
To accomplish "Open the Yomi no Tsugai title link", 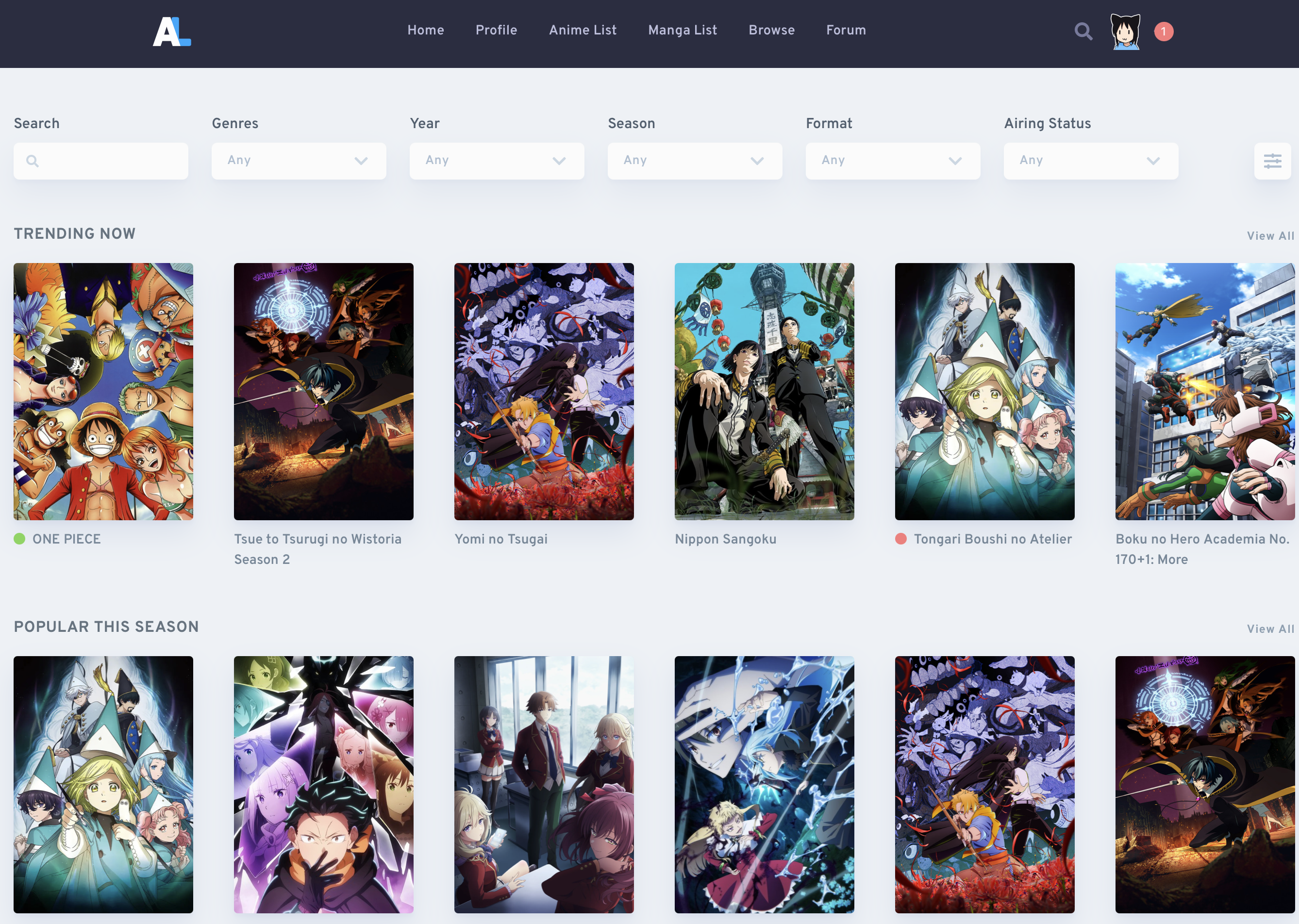I will pyautogui.click(x=500, y=539).
